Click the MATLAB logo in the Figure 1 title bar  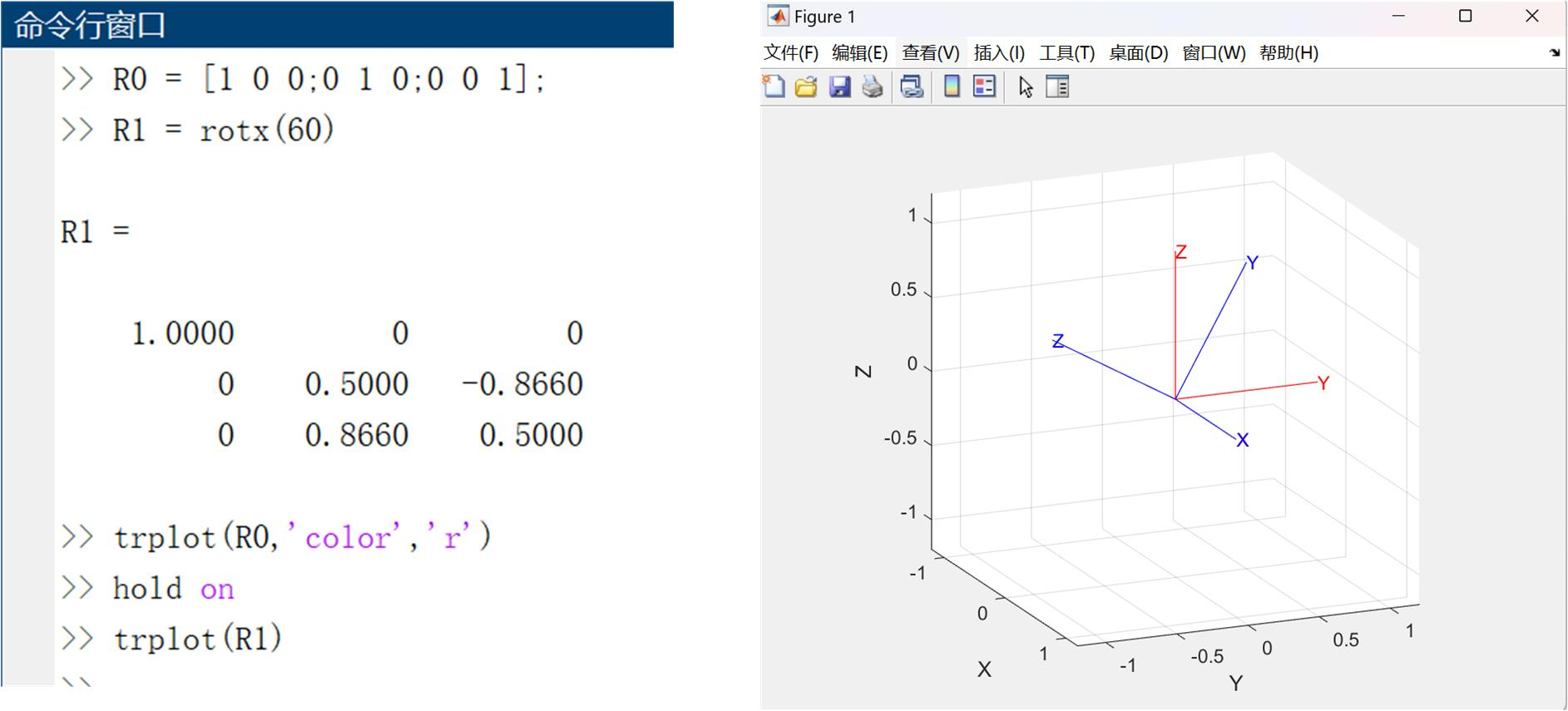click(778, 17)
